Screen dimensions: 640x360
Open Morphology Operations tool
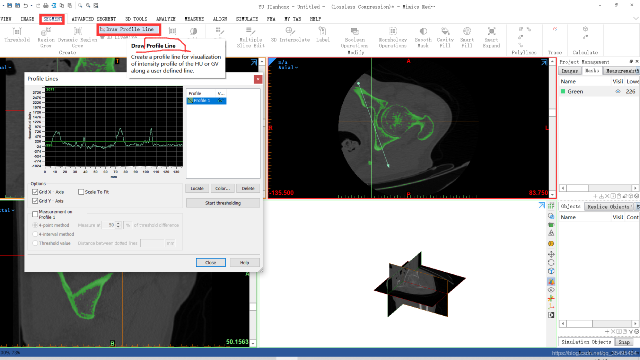[x=393, y=37]
